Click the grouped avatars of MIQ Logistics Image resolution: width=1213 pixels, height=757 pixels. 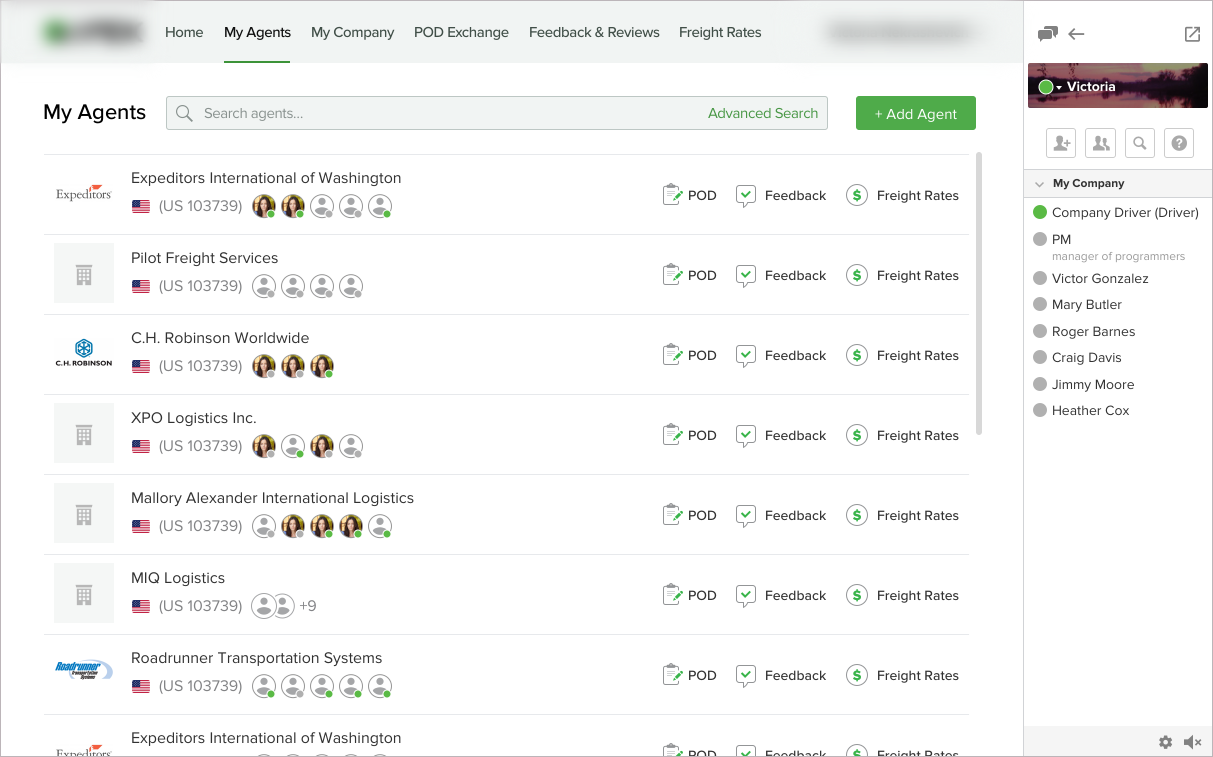pos(273,606)
